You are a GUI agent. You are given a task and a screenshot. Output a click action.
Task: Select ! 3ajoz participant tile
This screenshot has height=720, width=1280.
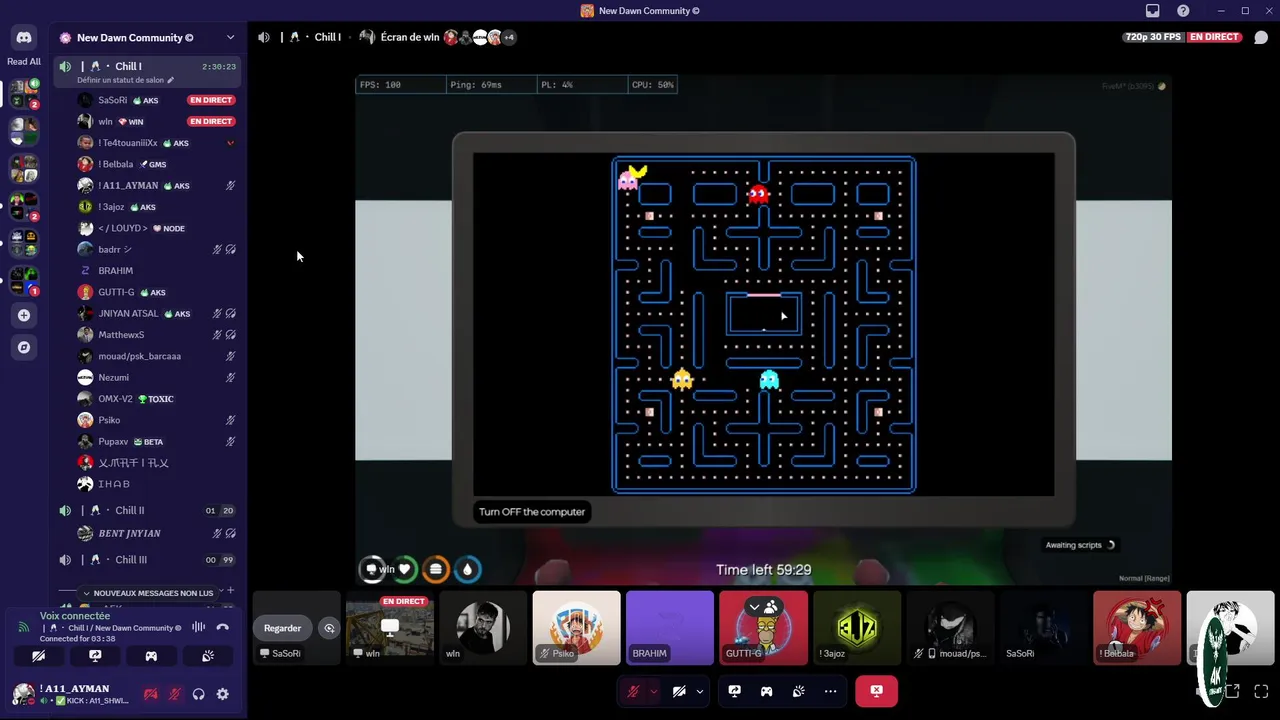coord(856,628)
